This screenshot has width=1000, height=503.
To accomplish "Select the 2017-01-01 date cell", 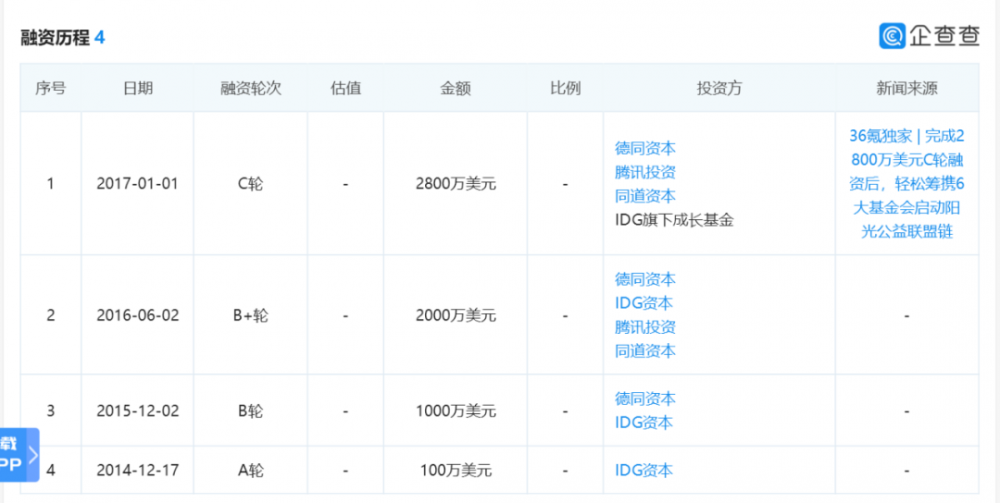I will tap(138, 184).
